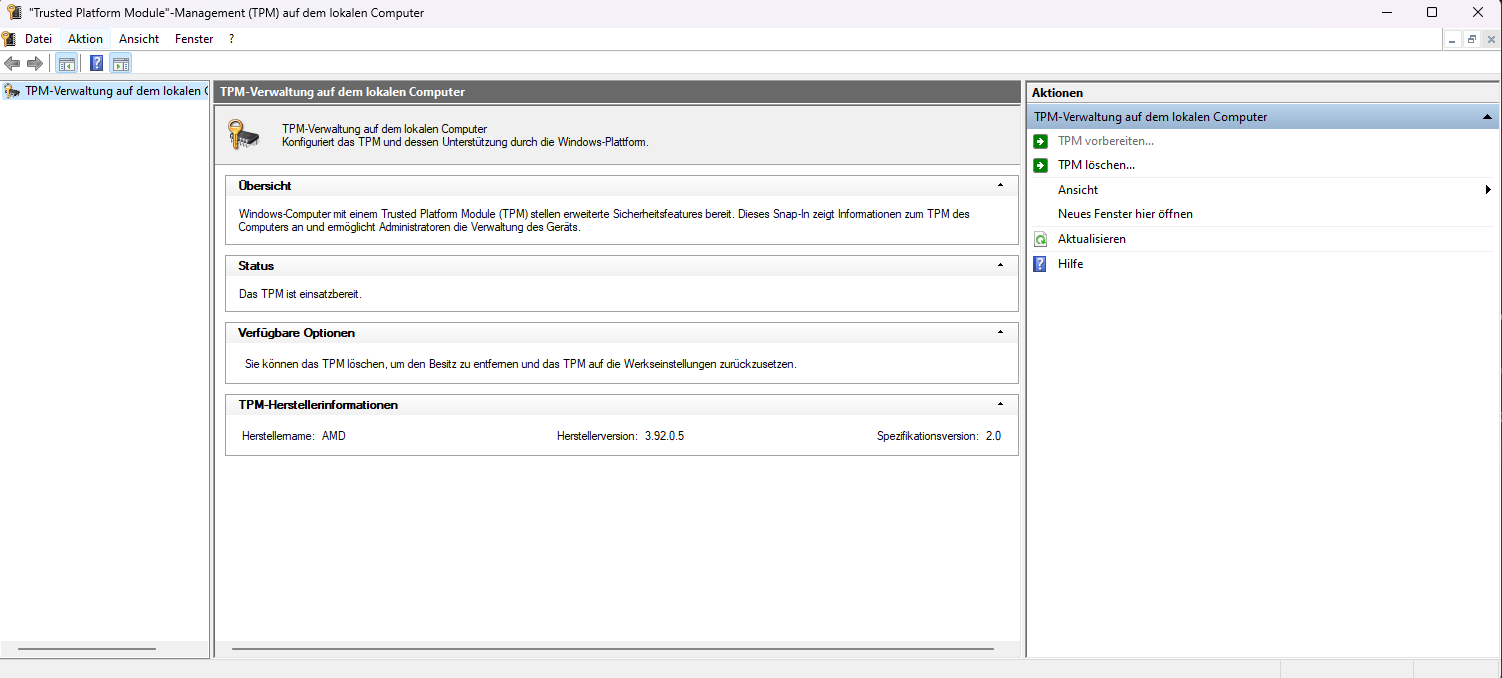Click the green arrow icon beside TPM löschen
The height and width of the screenshot is (678, 1502).
[1040, 165]
